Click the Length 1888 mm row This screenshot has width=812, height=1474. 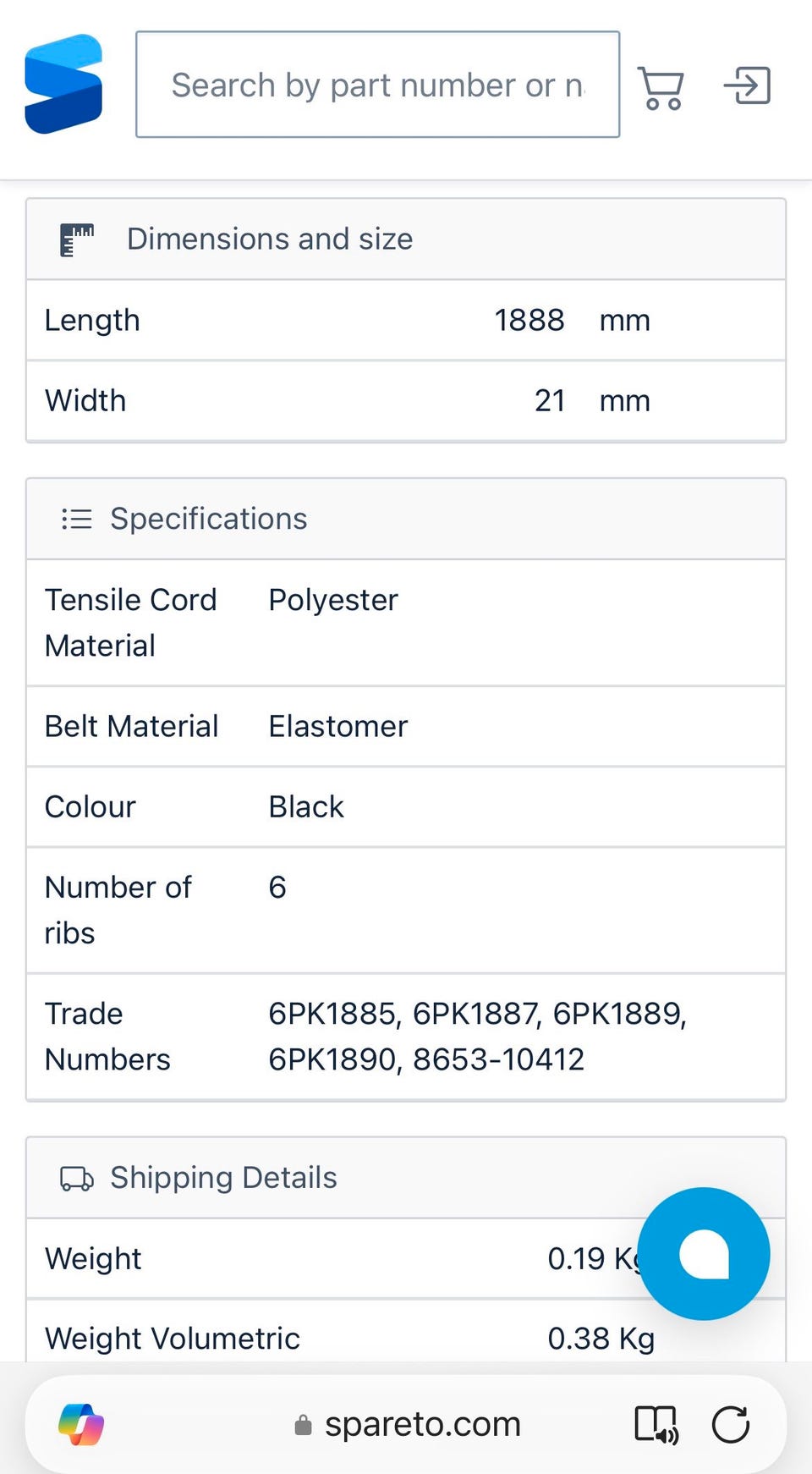click(x=406, y=321)
